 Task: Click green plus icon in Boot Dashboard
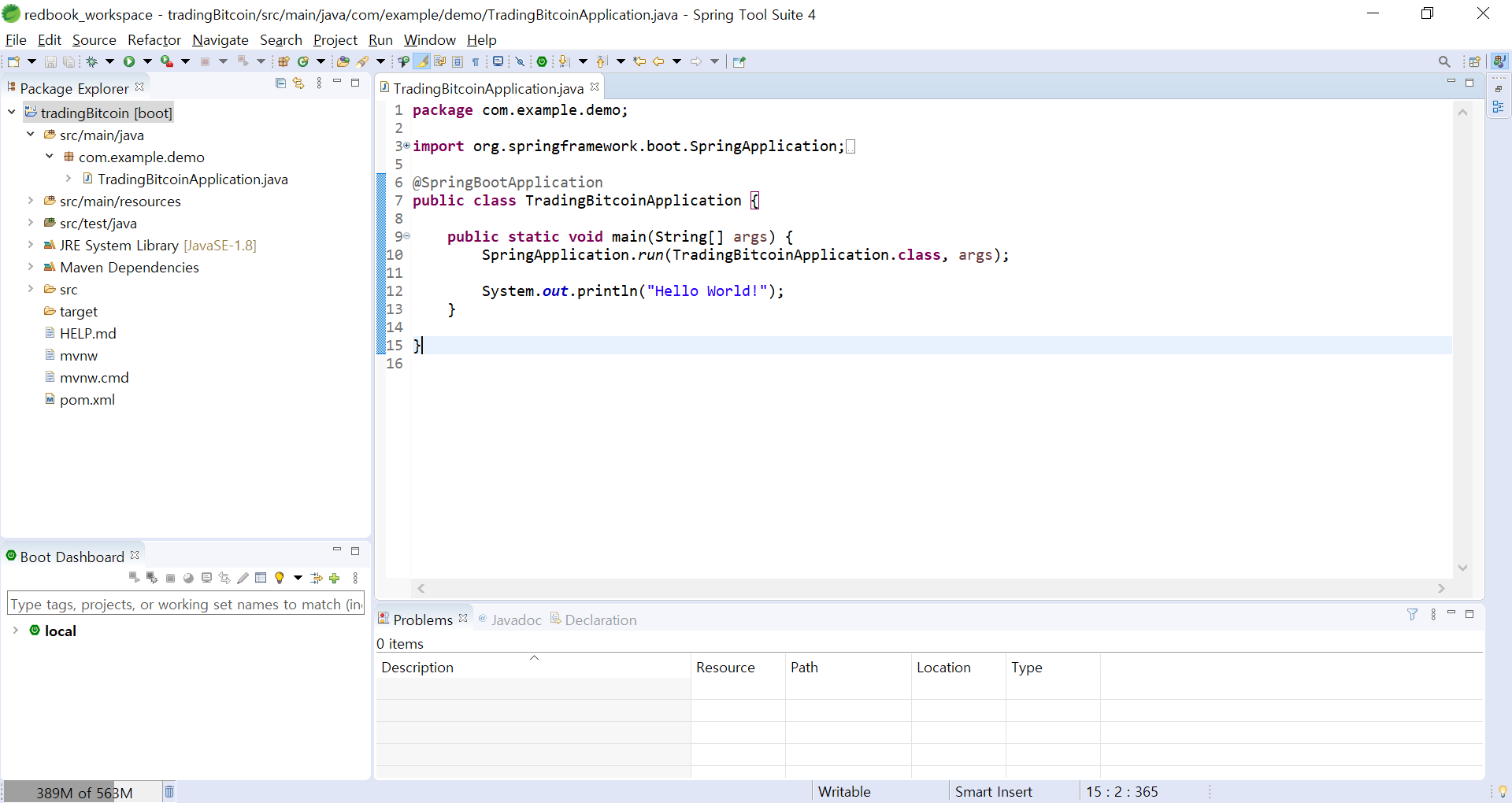point(335,578)
